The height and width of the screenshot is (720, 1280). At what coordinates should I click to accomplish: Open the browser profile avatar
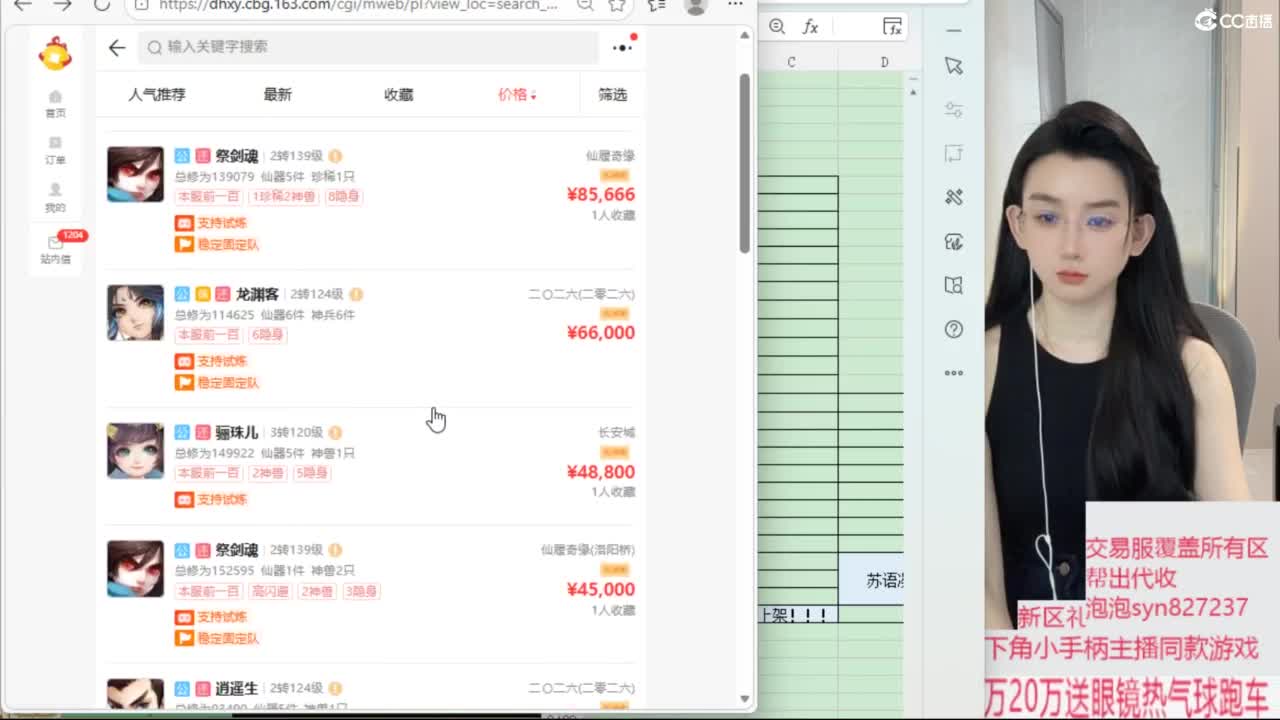696,5
